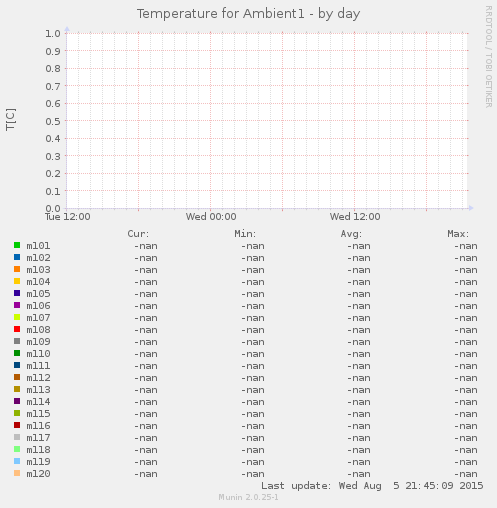This screenshot has height=508, width=497.
Task: Select the m111 legend label
Action: click(x=38, y=366)
